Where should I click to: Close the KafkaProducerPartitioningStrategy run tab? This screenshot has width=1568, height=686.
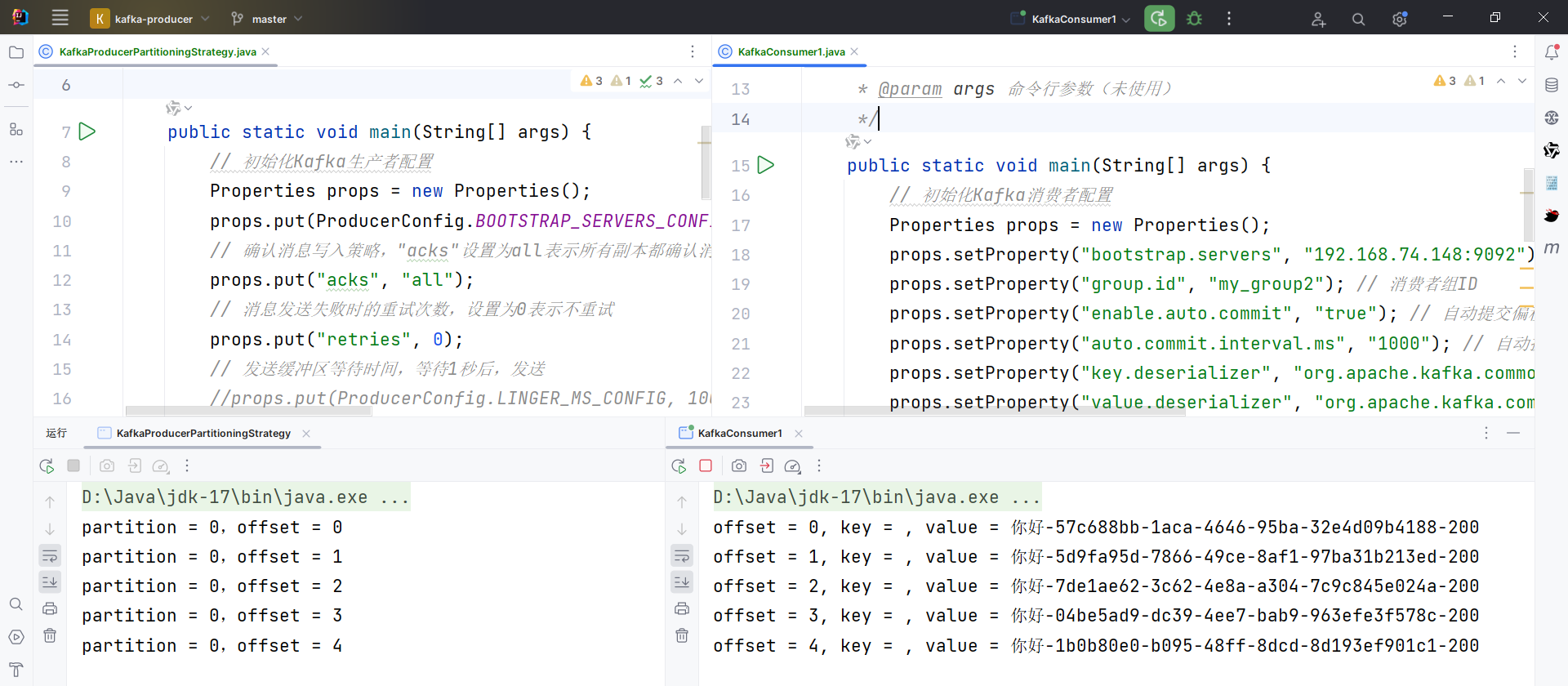[x=306, y=434]
